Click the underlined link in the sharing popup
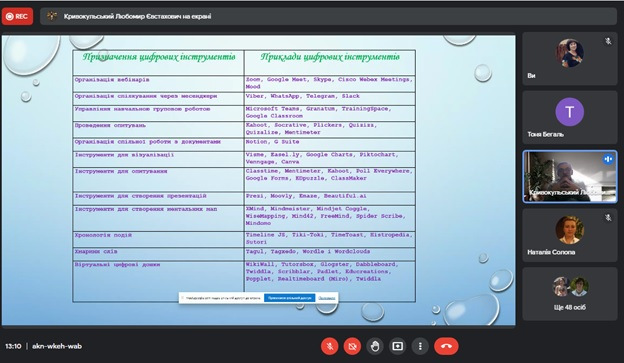Image resolution: width=624 pixels, height=363 pixels. tap(326, 298)
